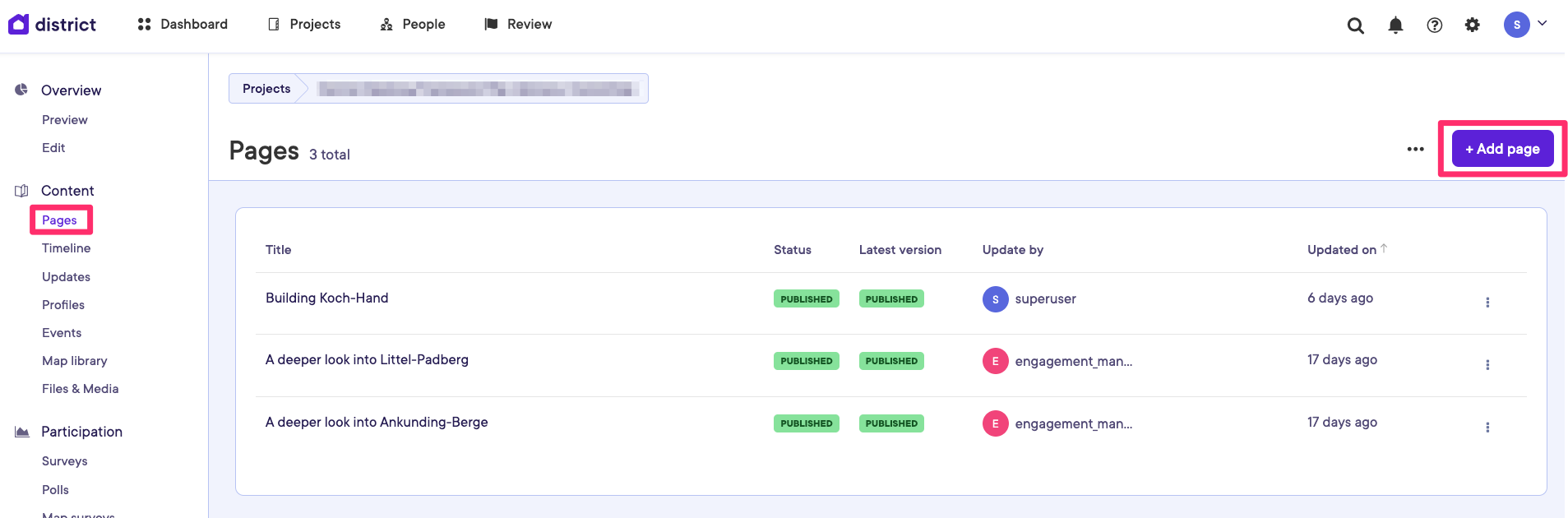Click the search magnifier icon
The image size is (1568, 518).
1355,25
